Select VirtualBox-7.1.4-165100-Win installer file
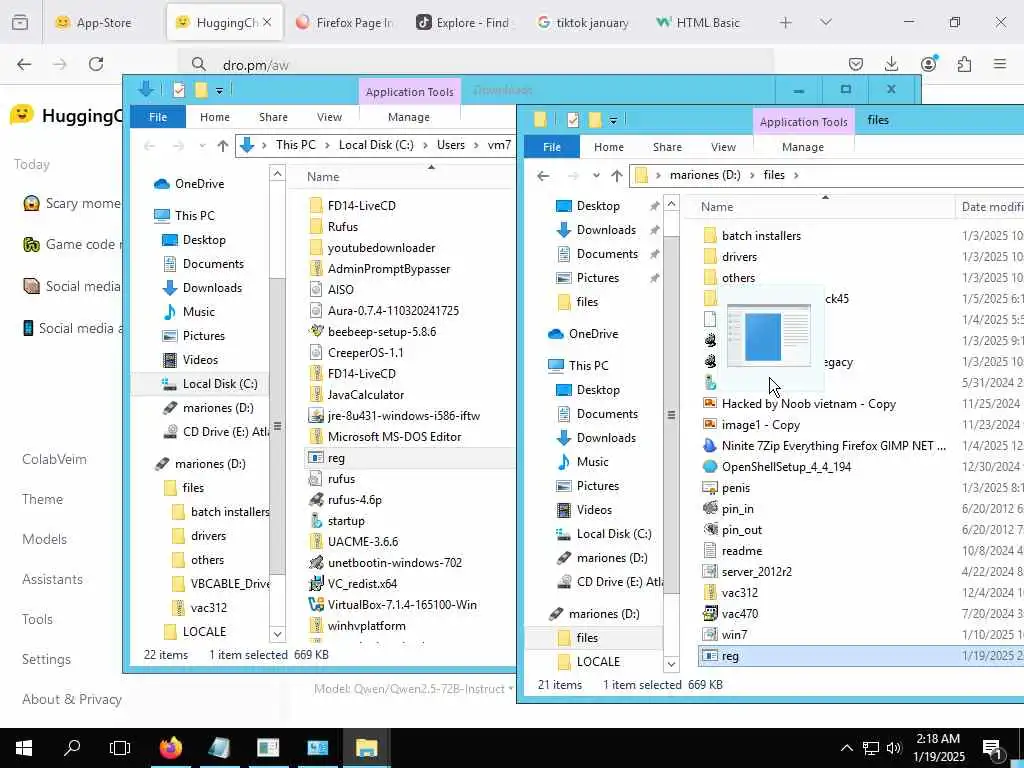Screen dimensions: 1024x768 (x=402, y=605)
